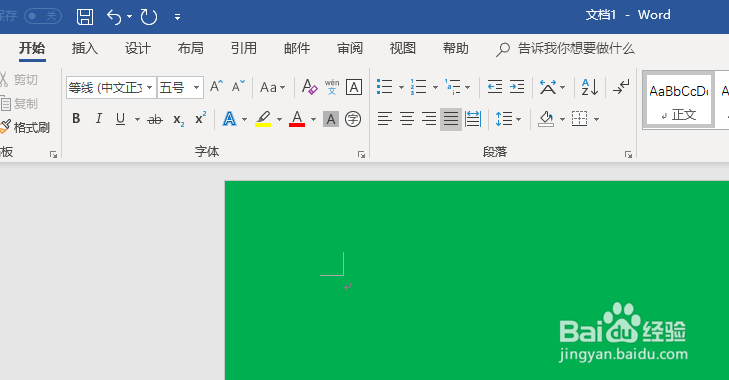Screen dimensions: 729x380
Task: Click the Align Left icon
Action: click(384, 119)
